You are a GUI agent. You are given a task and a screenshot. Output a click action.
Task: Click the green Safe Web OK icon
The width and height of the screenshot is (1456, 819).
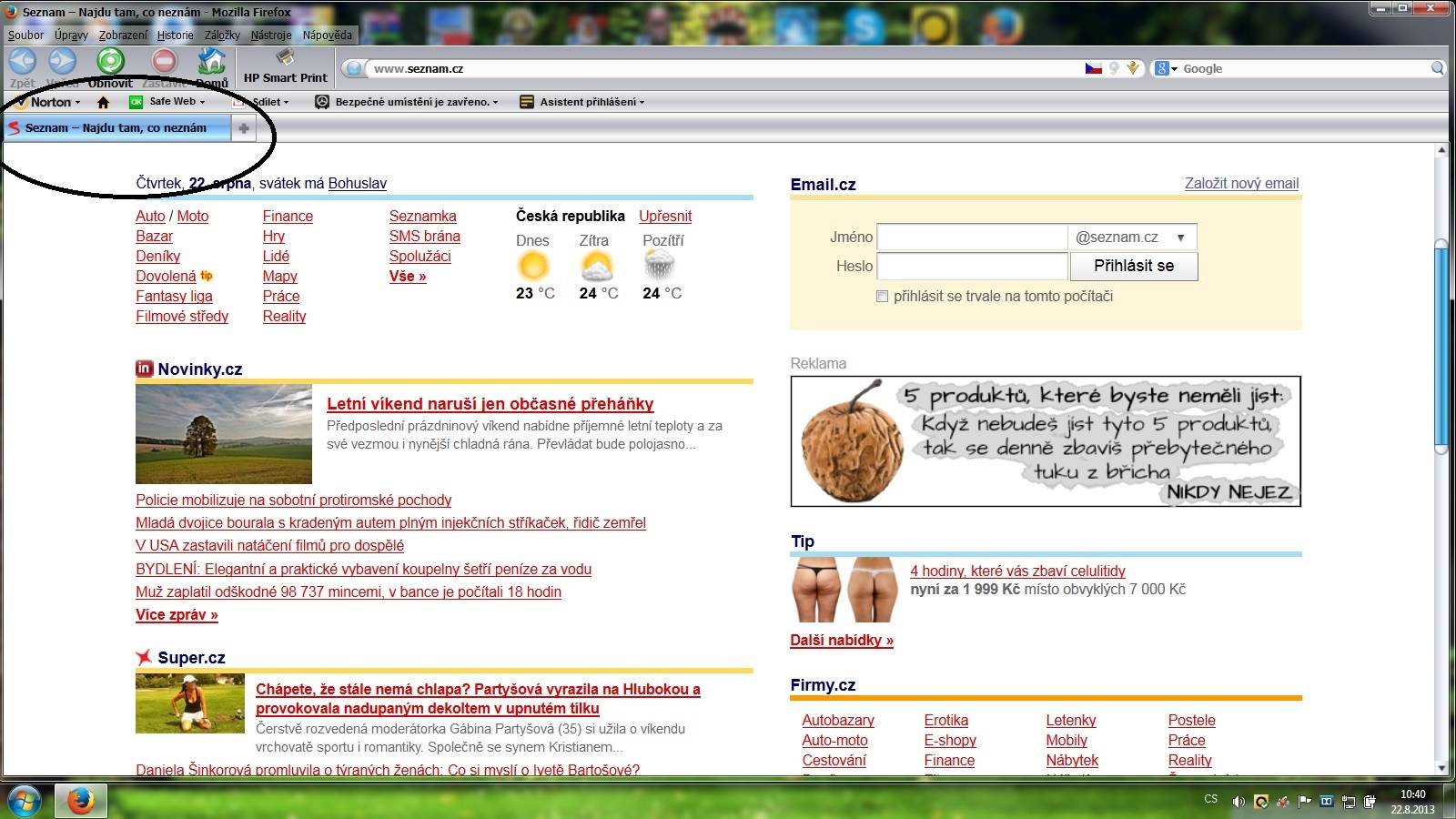point(136,102)
